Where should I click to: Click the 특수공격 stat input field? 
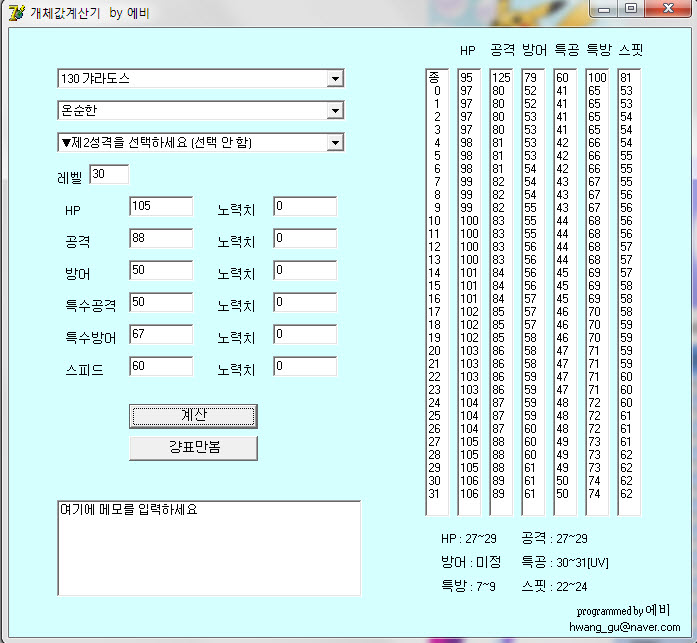tap(160, 302)
